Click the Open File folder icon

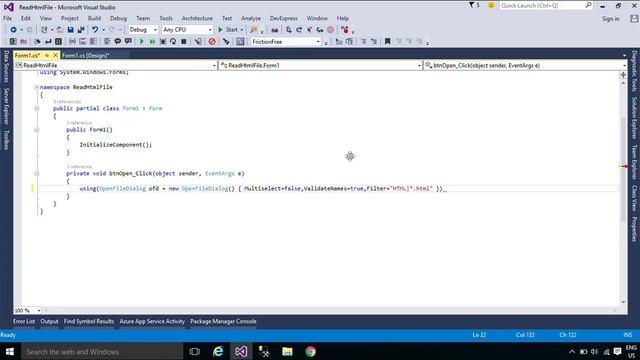pyautogui.click(x=60, y=30)
